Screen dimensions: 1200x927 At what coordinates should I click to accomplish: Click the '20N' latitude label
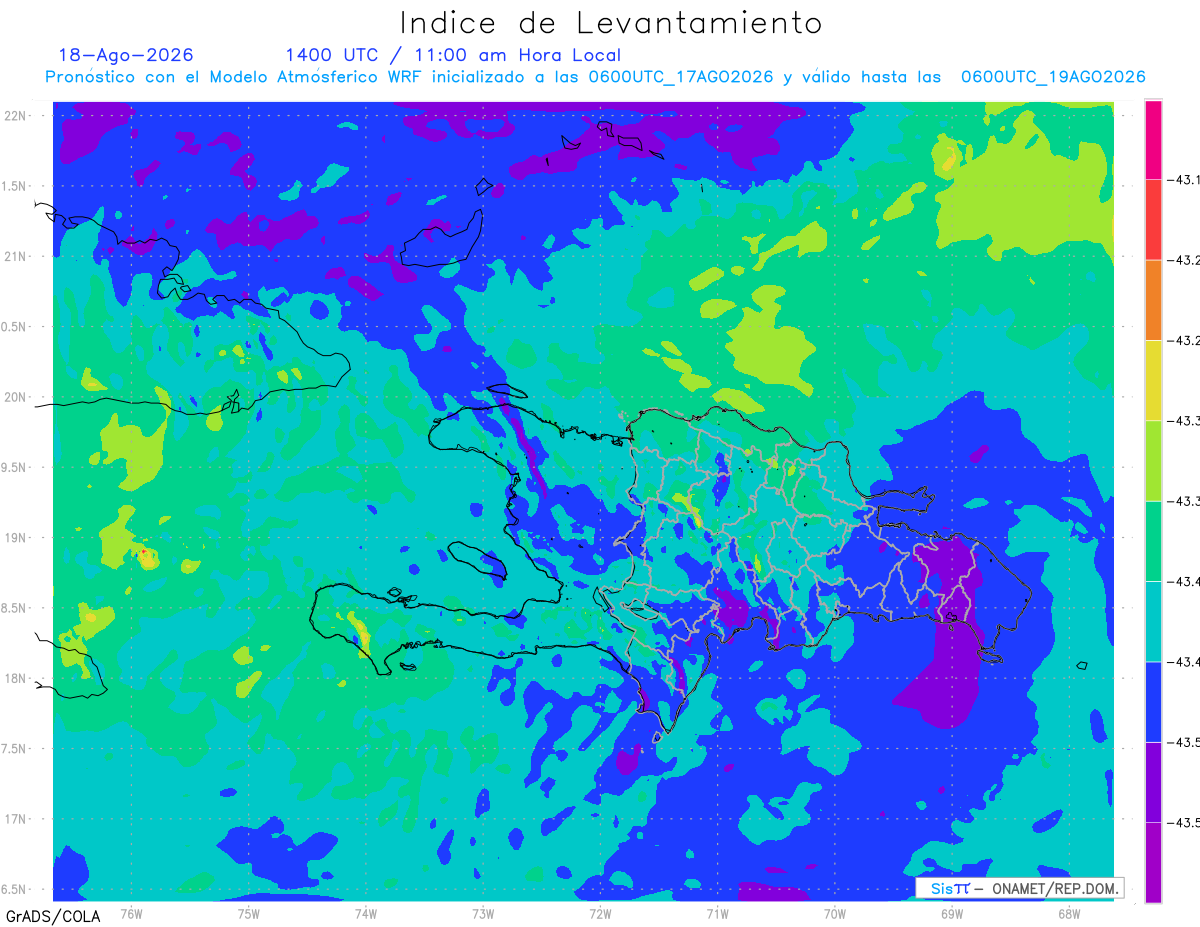click(16, 397)
